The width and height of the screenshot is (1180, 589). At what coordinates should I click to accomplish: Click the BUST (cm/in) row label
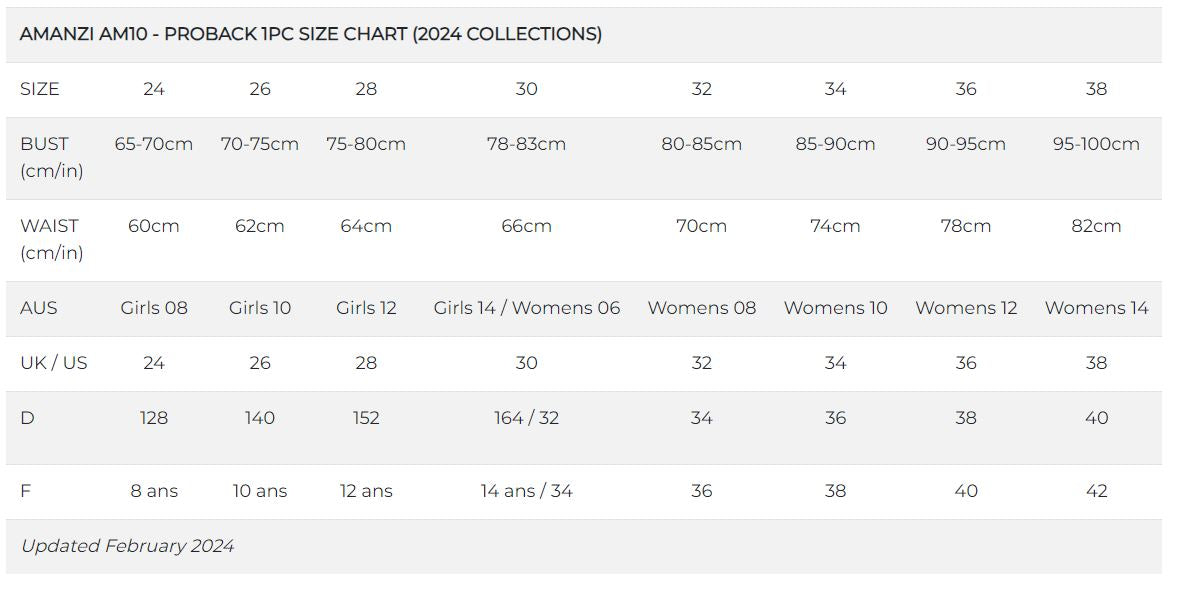(51, 157)
